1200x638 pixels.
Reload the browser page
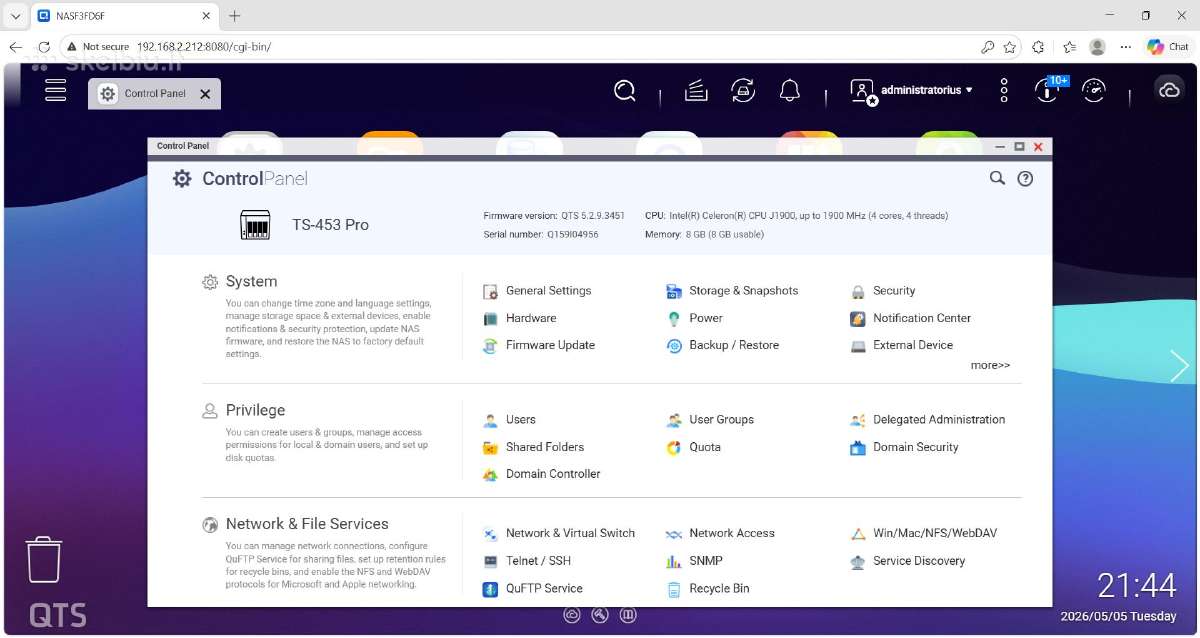point(44,47)
